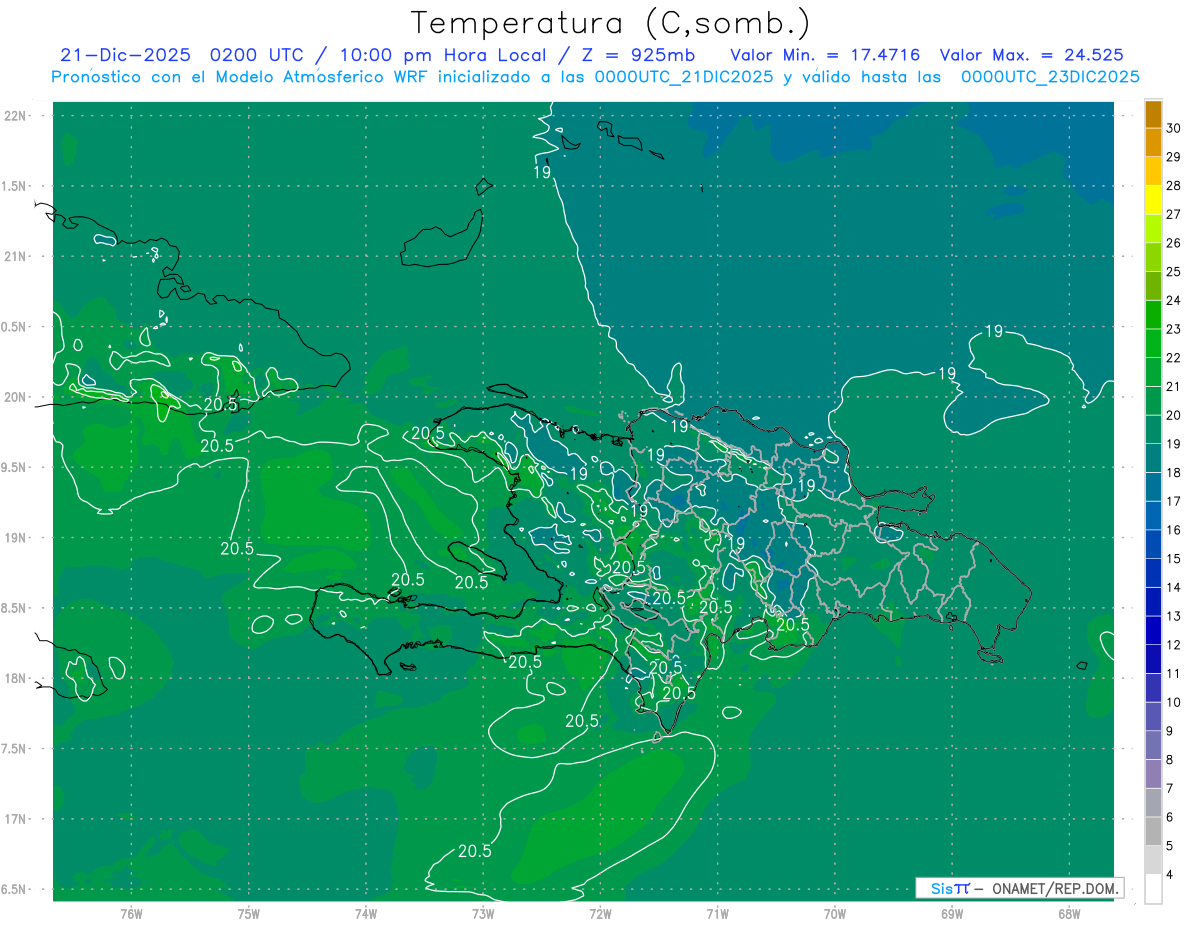The height and width of the screenshot is (927, 1200).
Task: Click the Temperatura (C,somb.) chart title
Action: tap(610, 22)
